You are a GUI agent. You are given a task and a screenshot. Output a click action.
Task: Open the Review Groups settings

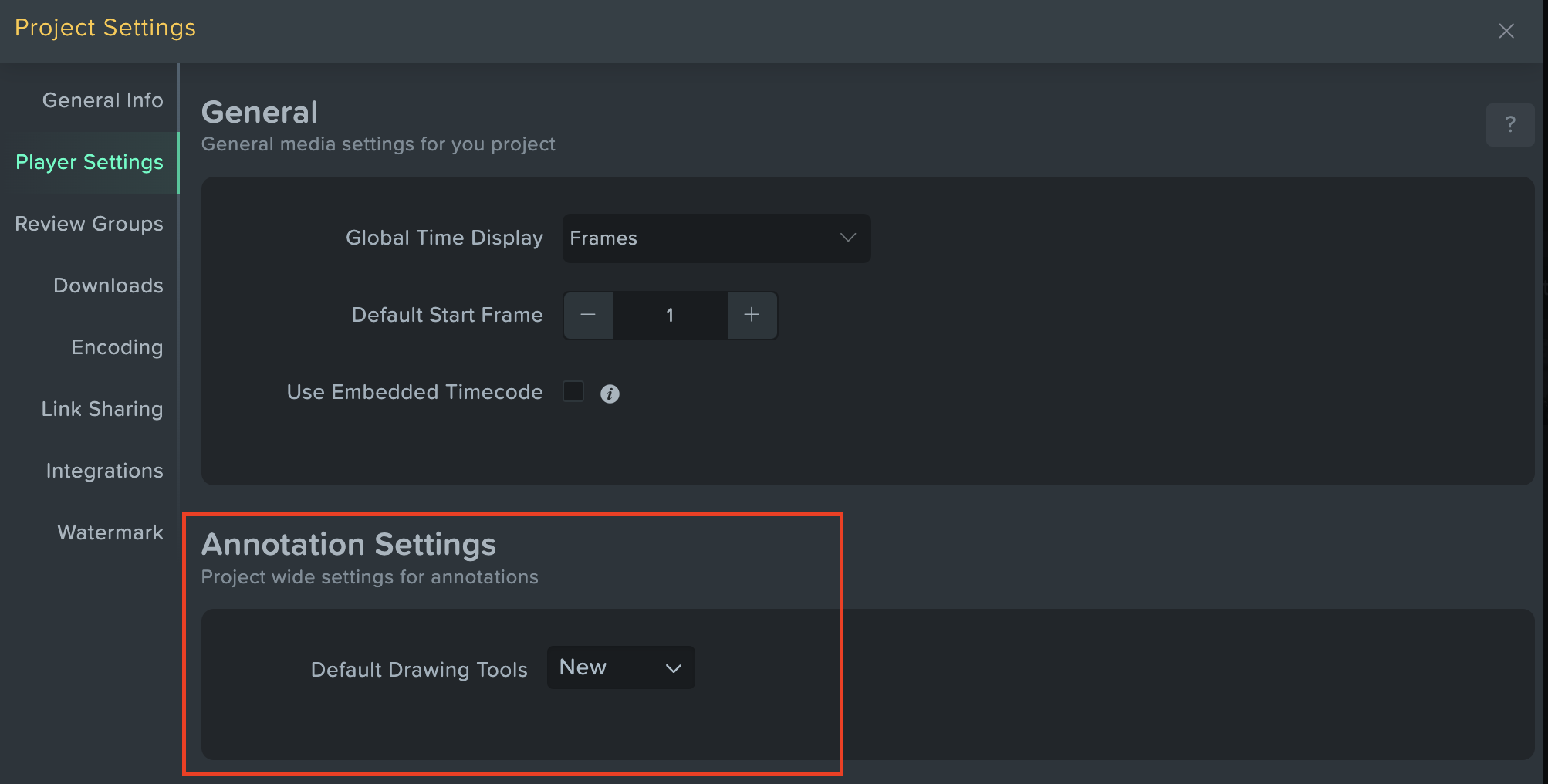tap(88, 224)
